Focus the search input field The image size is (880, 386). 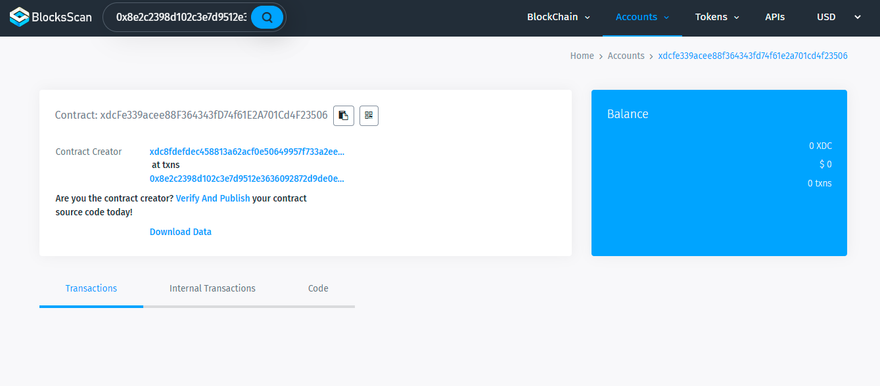tap(181, 17)
